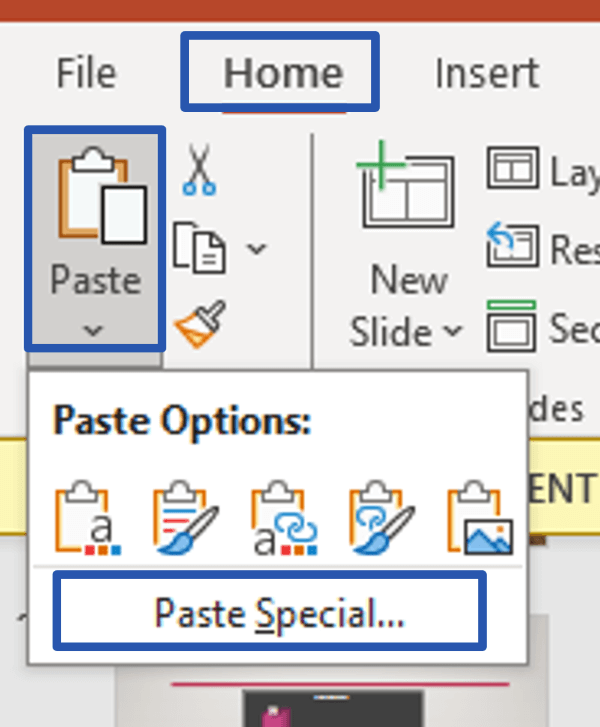This screenshot has height=727, width=600.
Task: Switch to the Insert tab
Action: (487, 72)
